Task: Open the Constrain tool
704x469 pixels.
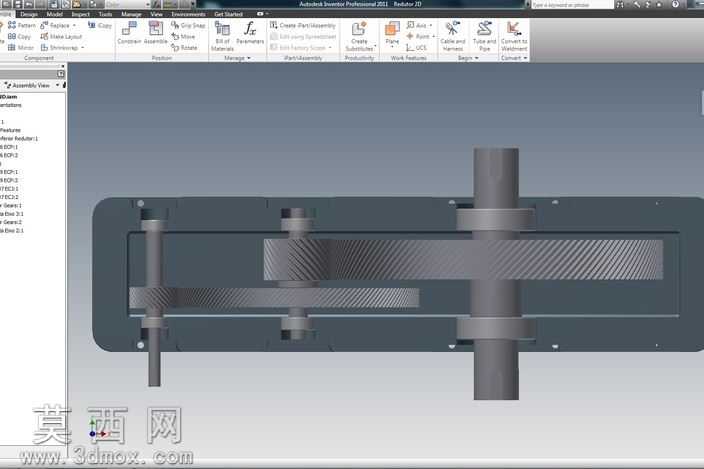Action: point(129,33)
